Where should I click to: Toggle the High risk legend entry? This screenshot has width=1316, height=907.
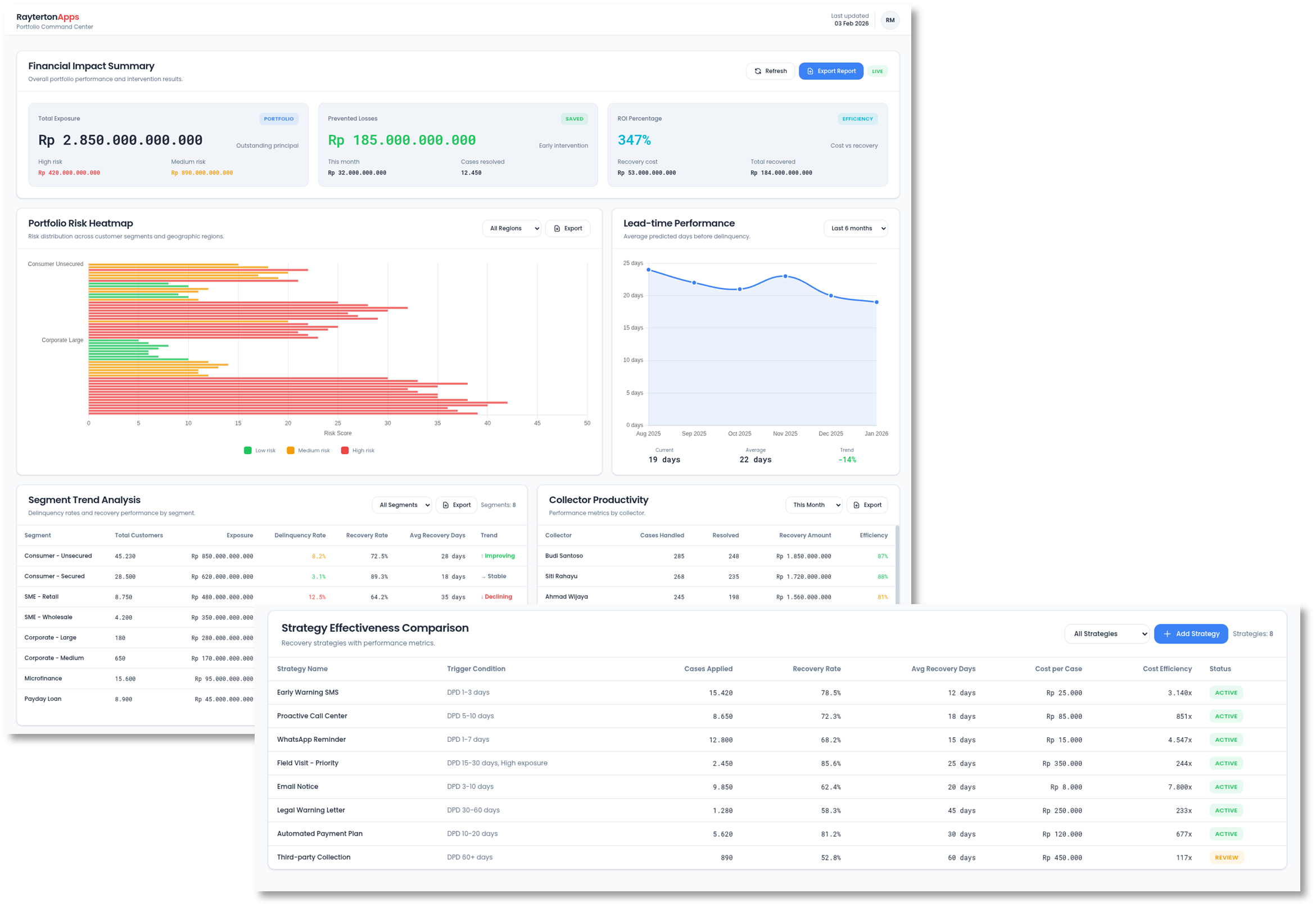point(358,450)
